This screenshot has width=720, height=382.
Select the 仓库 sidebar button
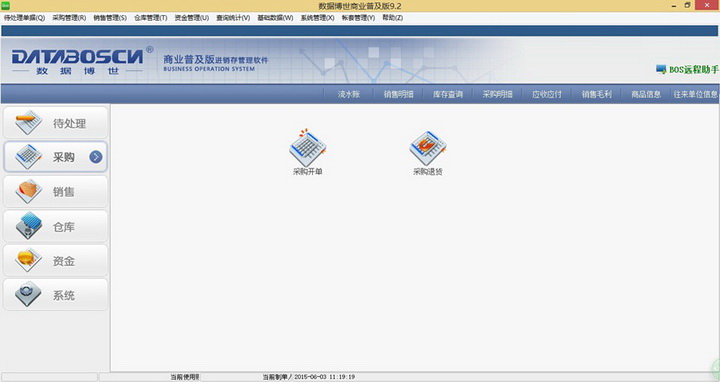coord(56,226)
